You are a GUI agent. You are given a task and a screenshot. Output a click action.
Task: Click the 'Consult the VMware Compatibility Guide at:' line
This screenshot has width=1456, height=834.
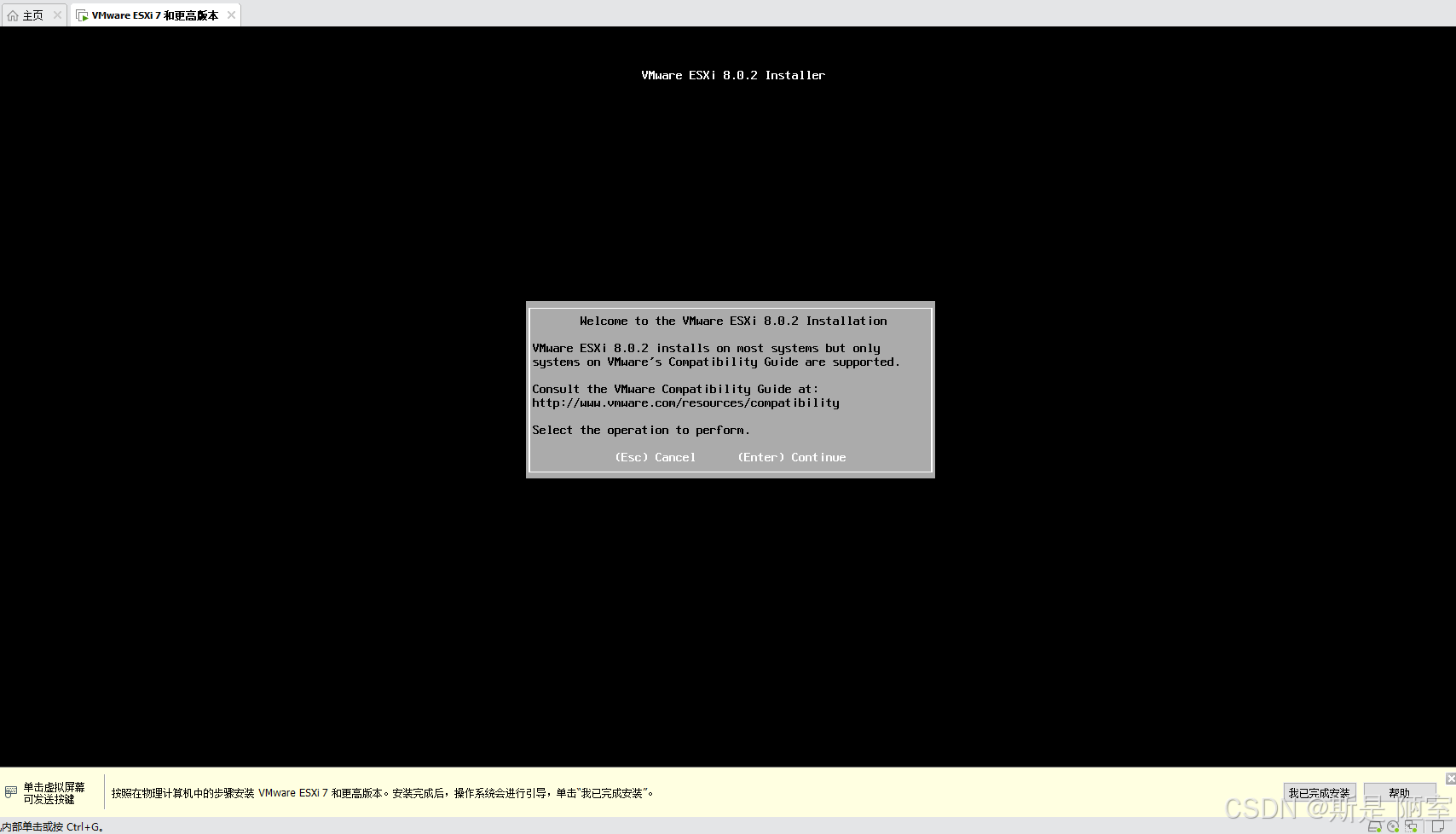[675, 390]
